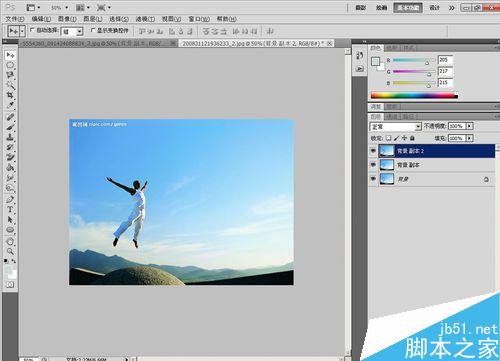Viewport: 500px width, 361px height.
Task: Open the auto-select 组 dropdown
Action: pyautogui.click(x=71, y=32)
